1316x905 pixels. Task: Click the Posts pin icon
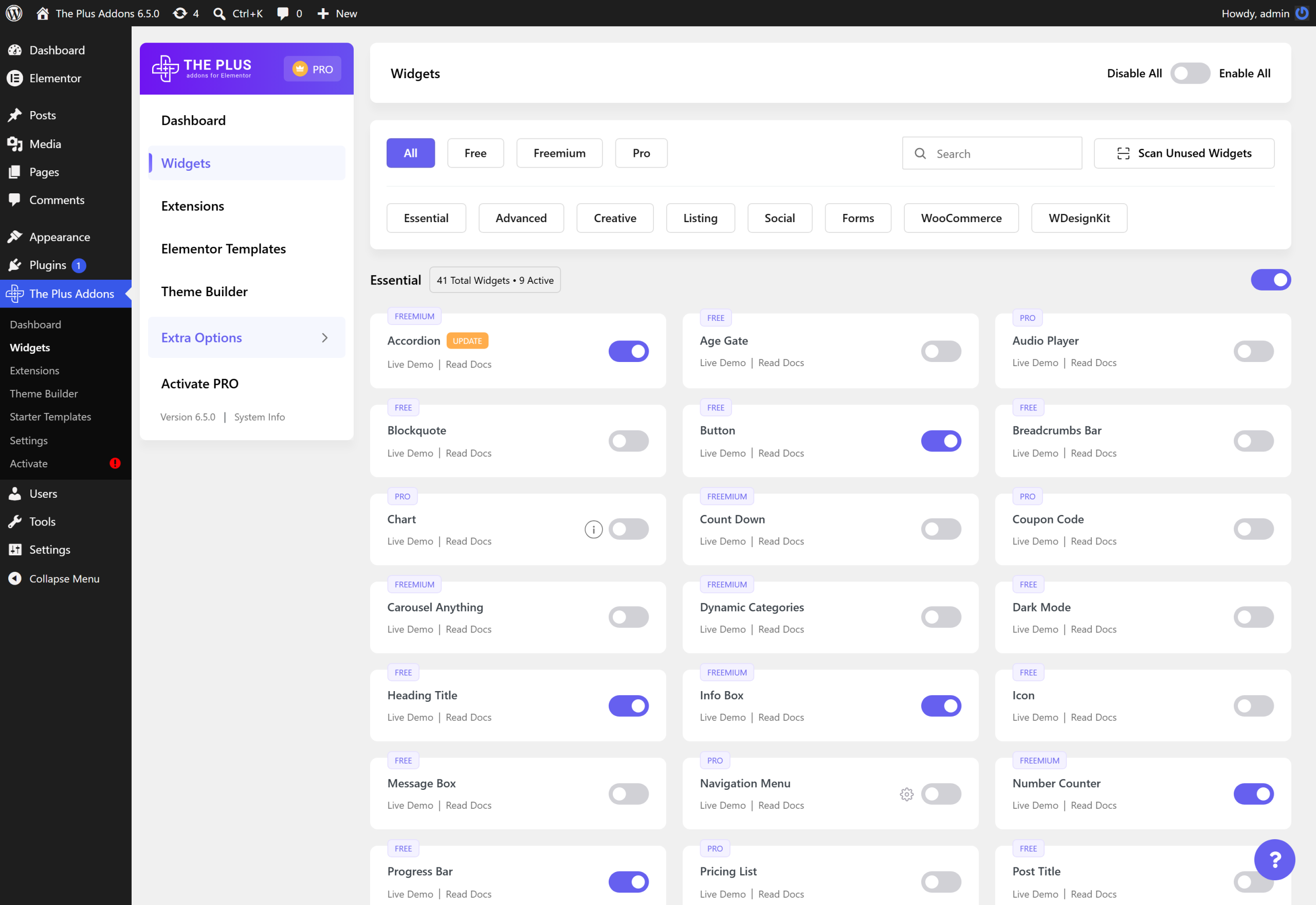click(15, 115)
